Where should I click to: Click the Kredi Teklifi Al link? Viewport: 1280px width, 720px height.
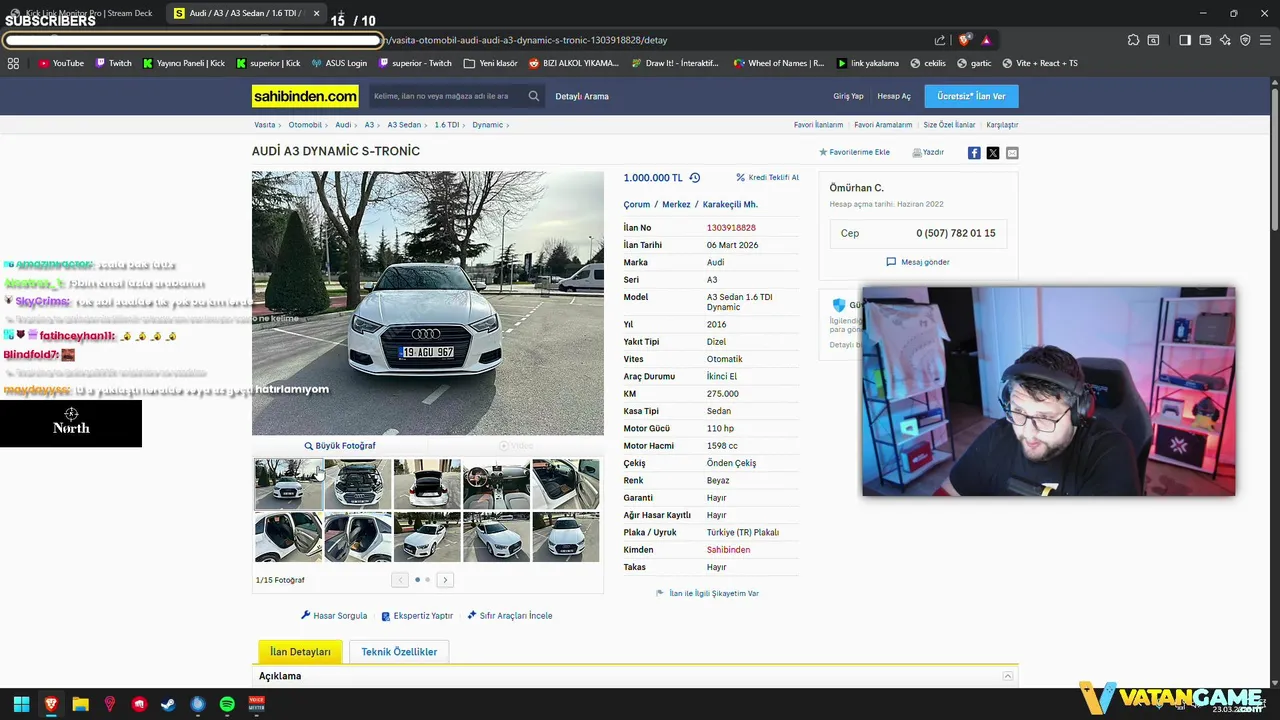click(x=767, y=177)
